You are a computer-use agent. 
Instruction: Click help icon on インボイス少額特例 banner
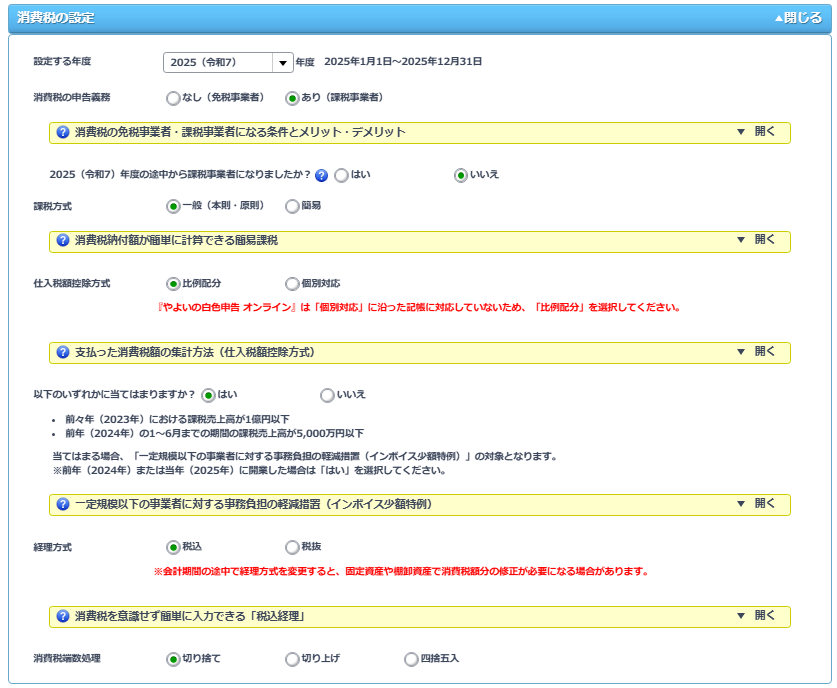pyautogui.click(x=63, y=504)
